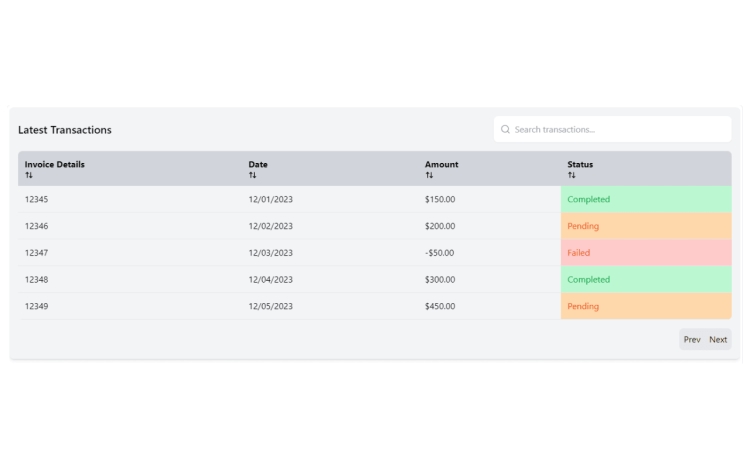This screenshot has height=469, width=750.
Task: Click the date 12/03/2023
Action: pyautogui.click(x=270, y=253)
